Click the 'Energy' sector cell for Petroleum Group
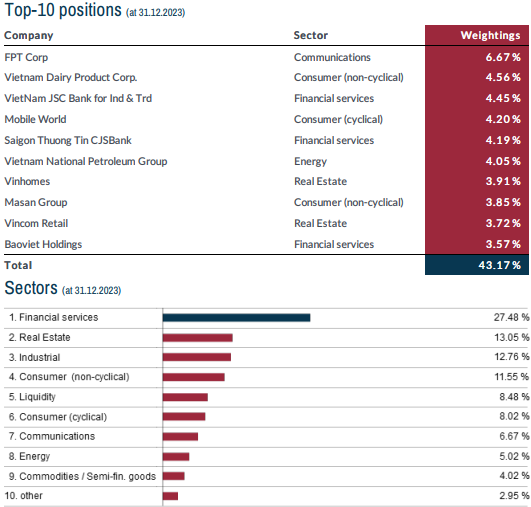 [x=310, y=162]
